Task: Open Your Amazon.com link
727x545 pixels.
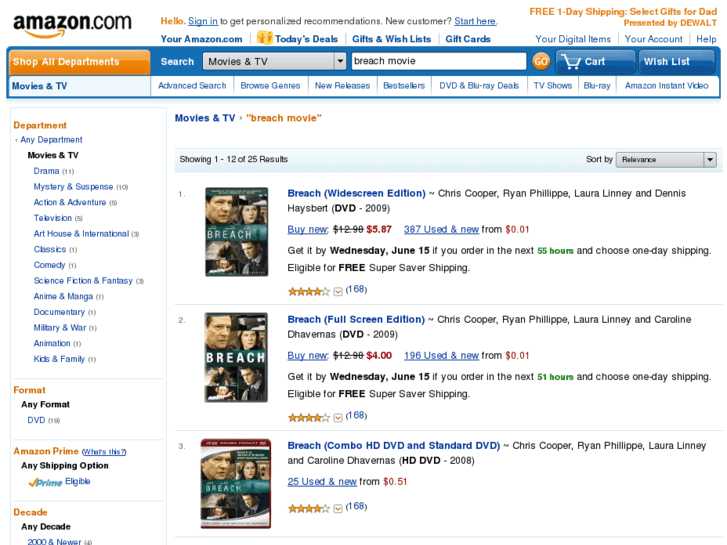Action: point(201,39)
